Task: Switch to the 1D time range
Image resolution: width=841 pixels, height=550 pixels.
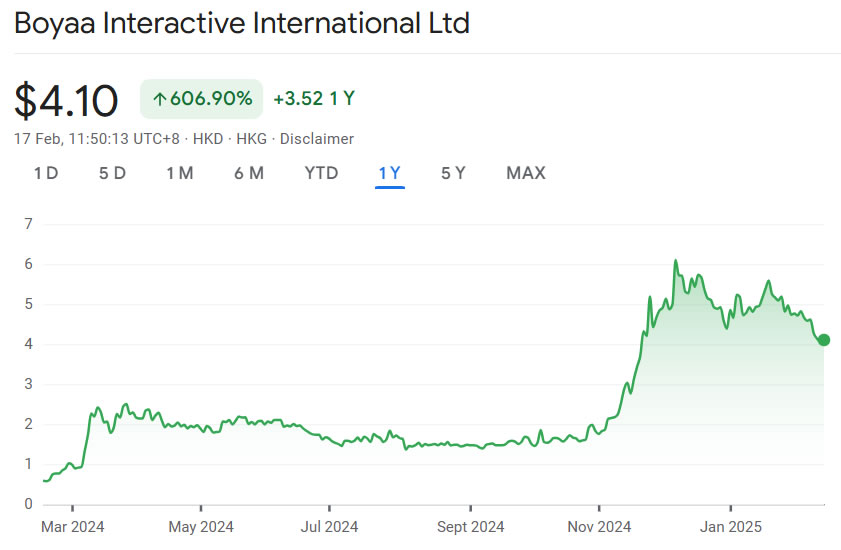Action: [46, 173]
